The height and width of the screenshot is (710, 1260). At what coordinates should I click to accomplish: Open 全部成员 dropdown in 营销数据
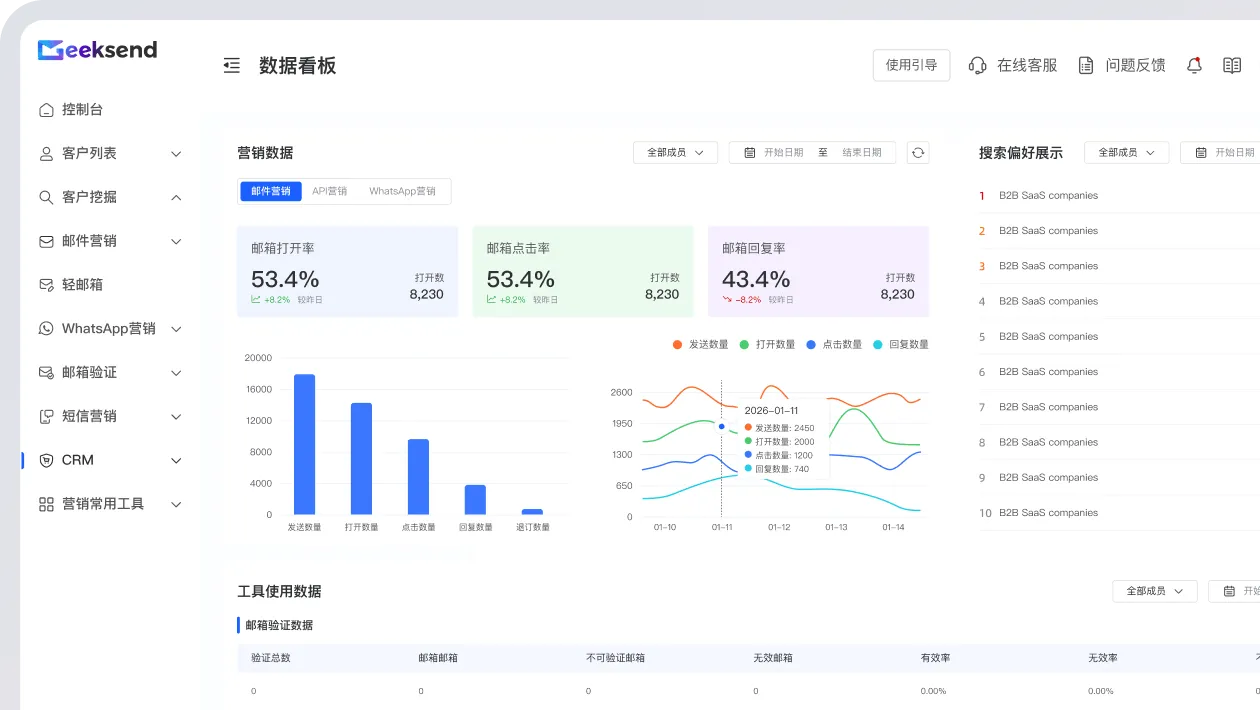click(676, 153)
